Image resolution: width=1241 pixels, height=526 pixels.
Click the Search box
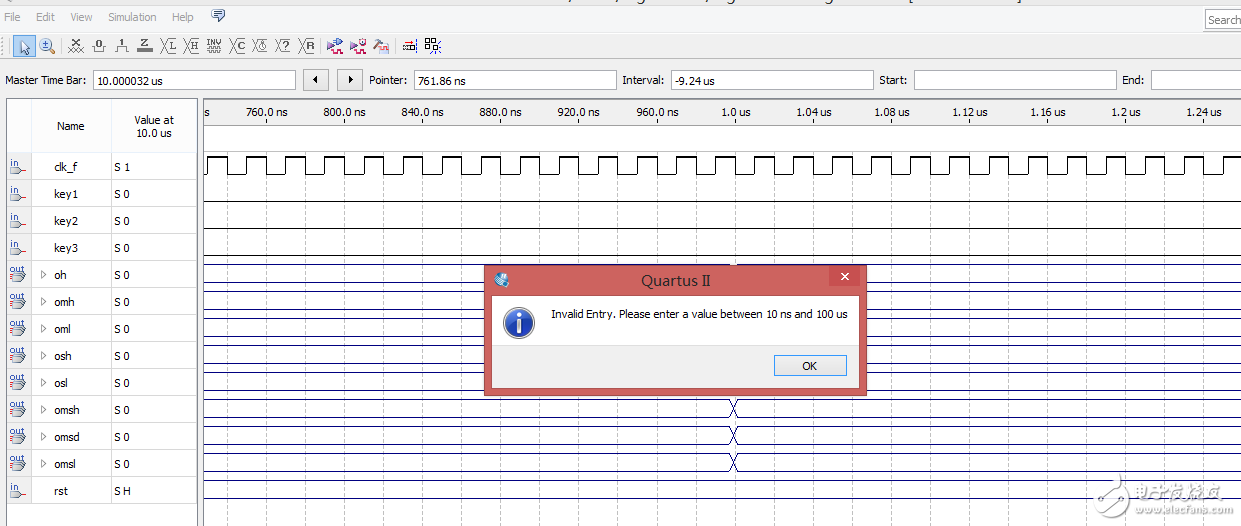(1223, 19)
